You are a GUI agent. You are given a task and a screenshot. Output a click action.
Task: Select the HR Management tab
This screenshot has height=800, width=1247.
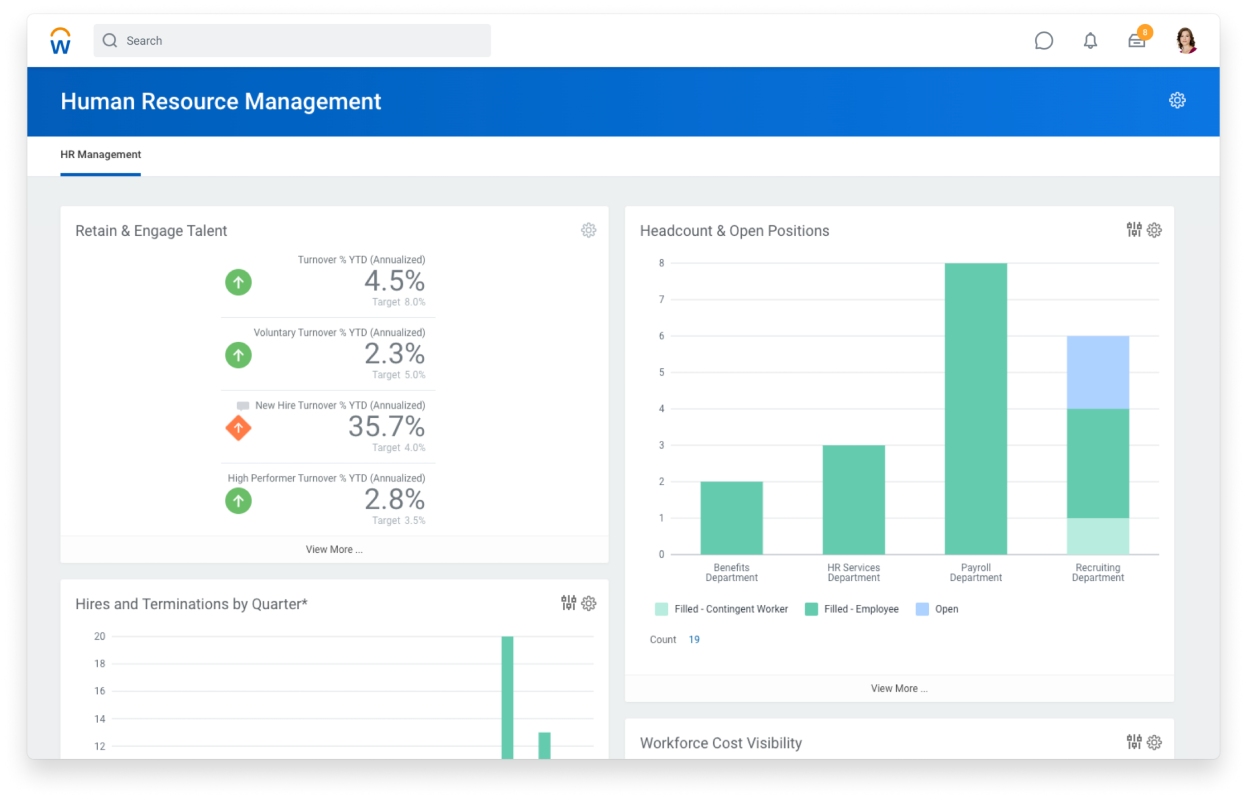pos(100,155)
